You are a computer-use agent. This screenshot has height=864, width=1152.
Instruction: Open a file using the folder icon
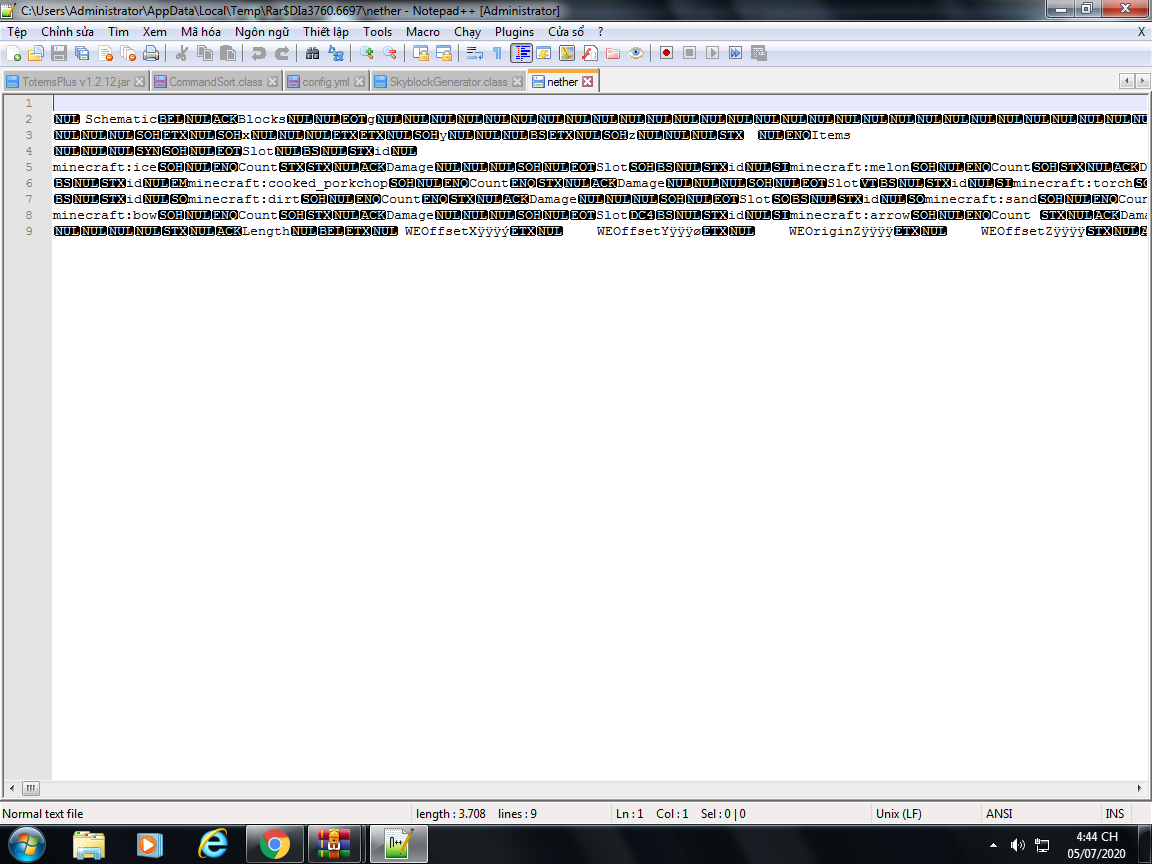tap(36, 53)
